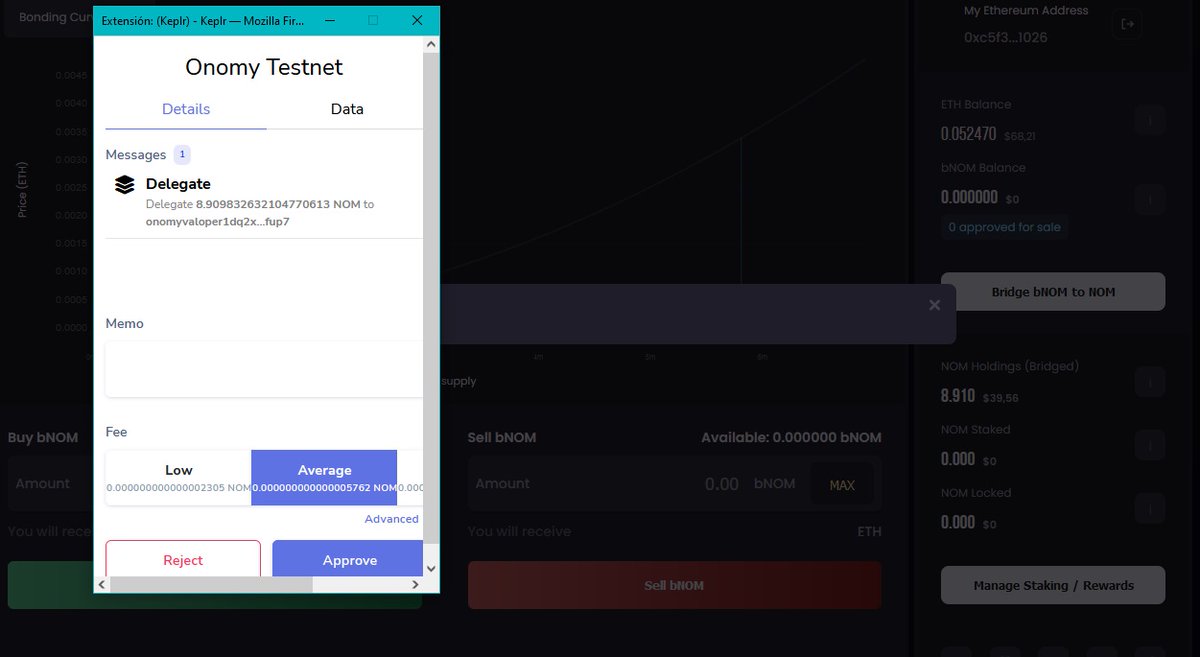Click the Onomy Testnet title in Keplr
Viewport: 1200px width, 657px height.
(264, 67)
